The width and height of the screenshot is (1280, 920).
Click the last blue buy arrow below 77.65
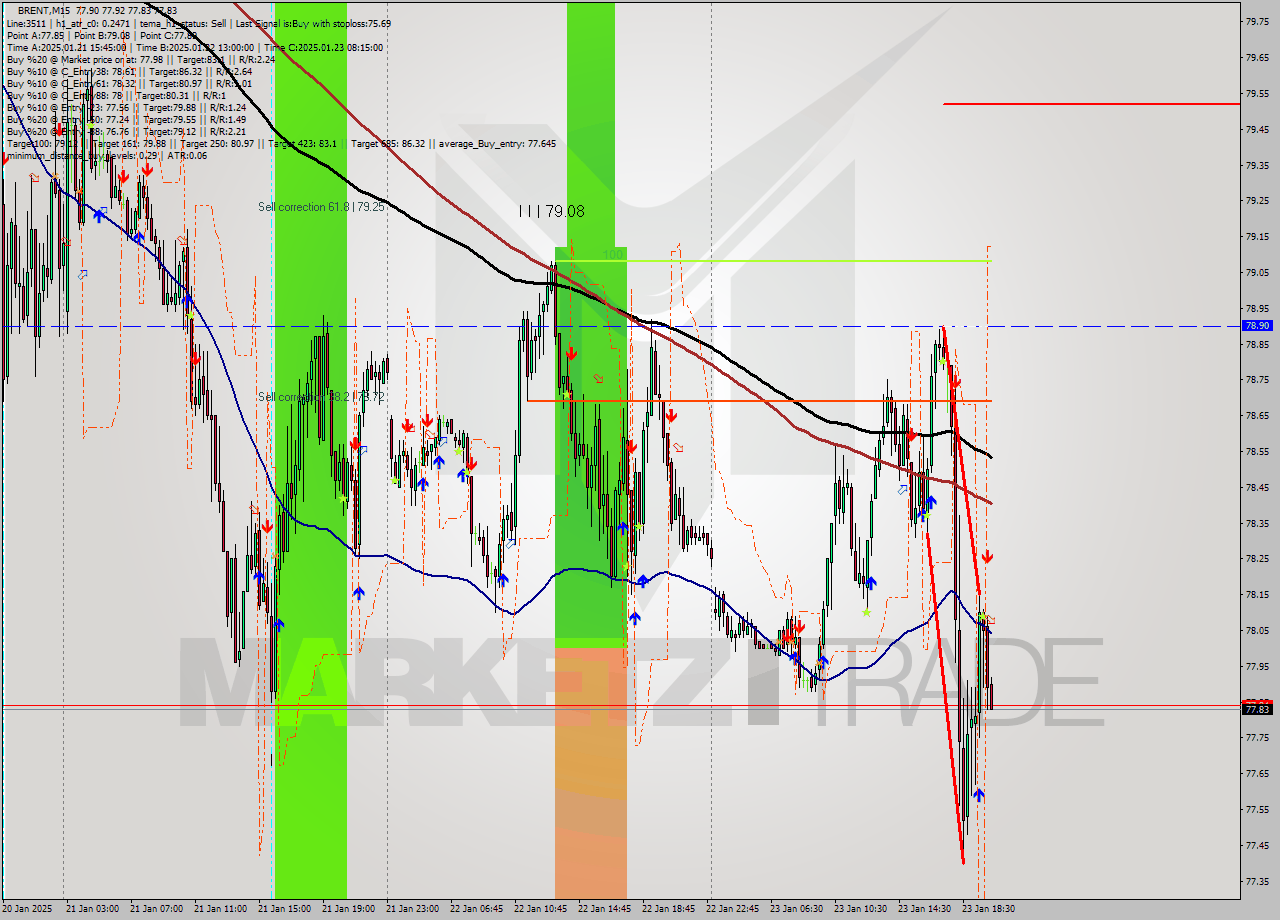979,794
